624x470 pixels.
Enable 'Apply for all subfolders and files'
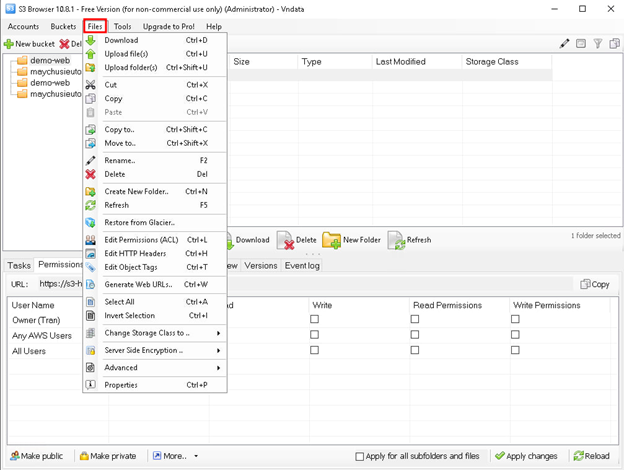point(360,457)
